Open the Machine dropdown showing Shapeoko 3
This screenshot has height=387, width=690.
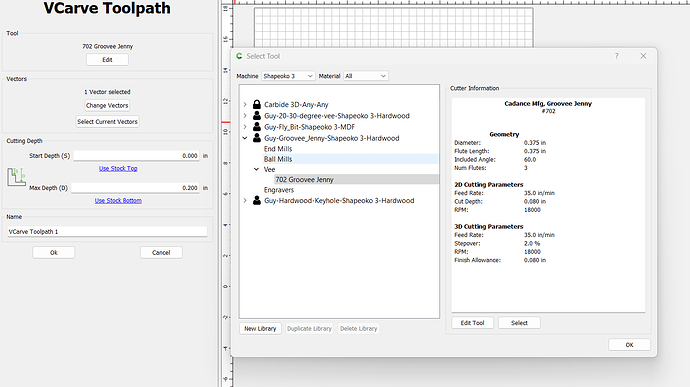pos(288,76)
